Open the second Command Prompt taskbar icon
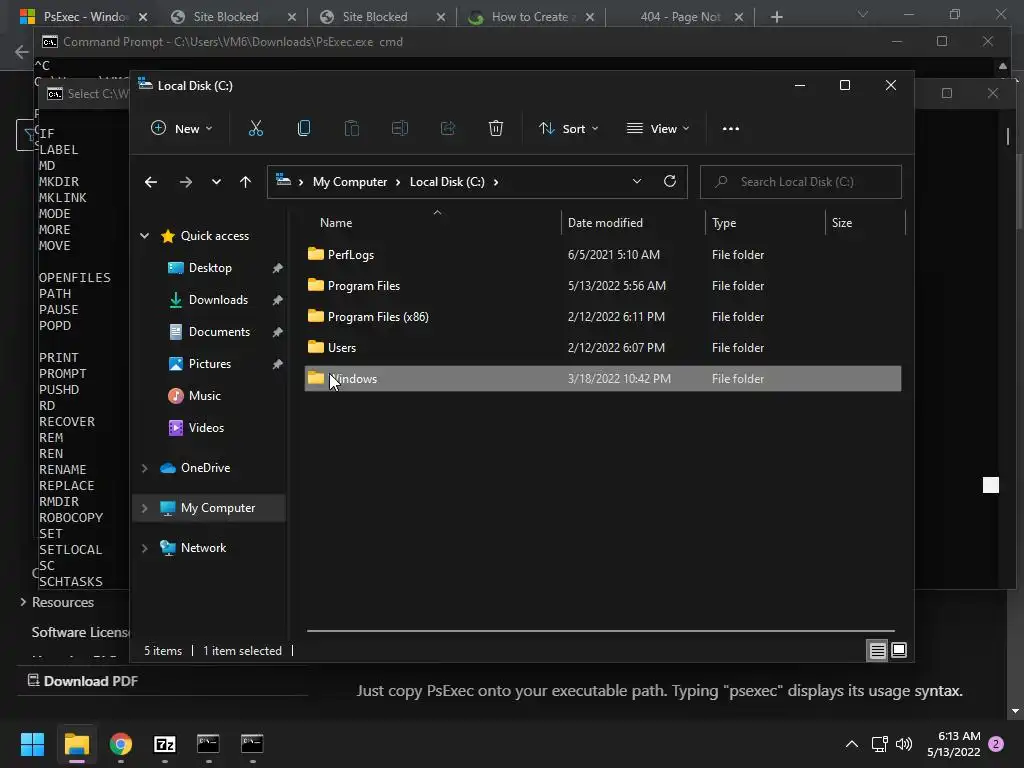 (x=252, y=744)
